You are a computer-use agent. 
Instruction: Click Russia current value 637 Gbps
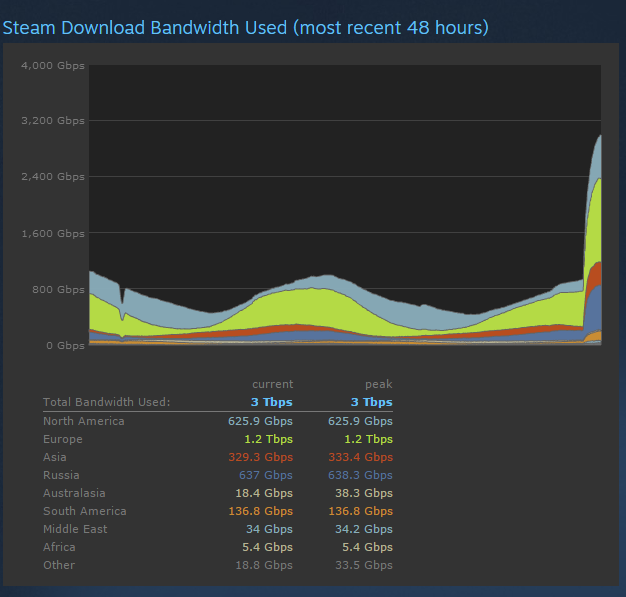[266, 475]
